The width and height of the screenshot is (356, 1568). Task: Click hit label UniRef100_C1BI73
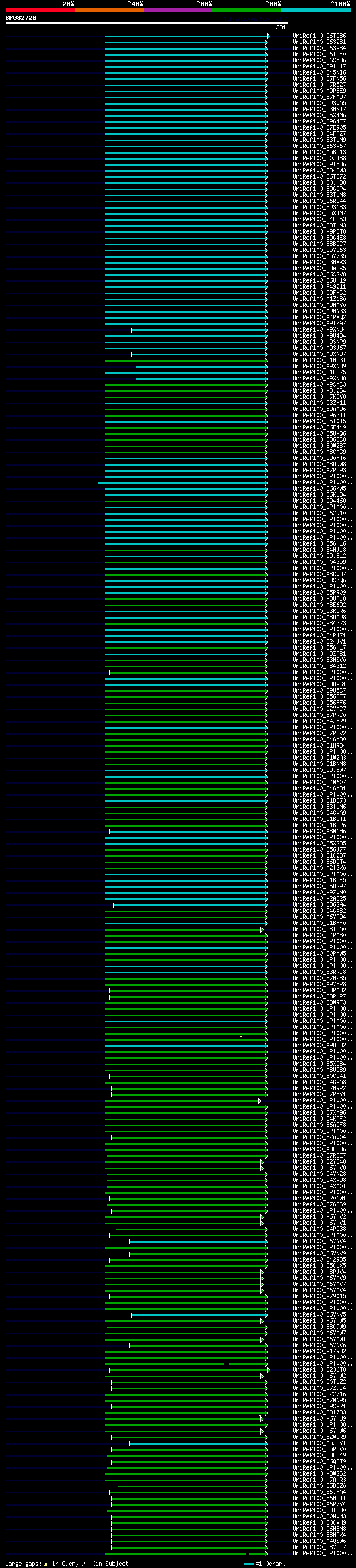point(319,800)
